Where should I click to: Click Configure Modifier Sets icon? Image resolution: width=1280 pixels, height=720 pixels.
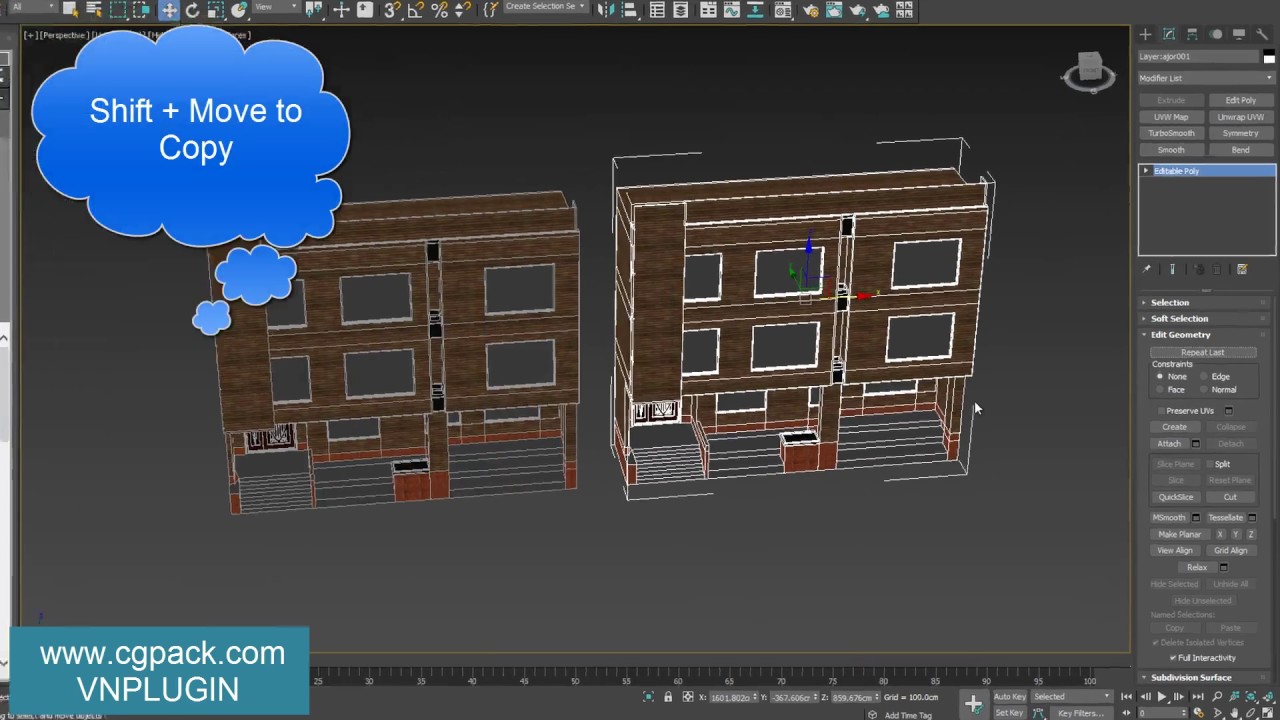point(1242,269)
